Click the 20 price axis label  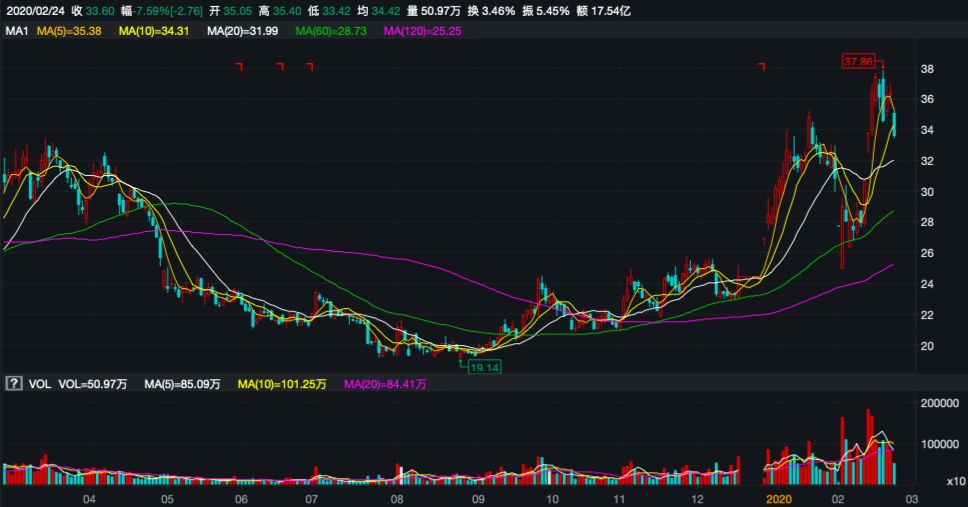click(x=927, y=346)
